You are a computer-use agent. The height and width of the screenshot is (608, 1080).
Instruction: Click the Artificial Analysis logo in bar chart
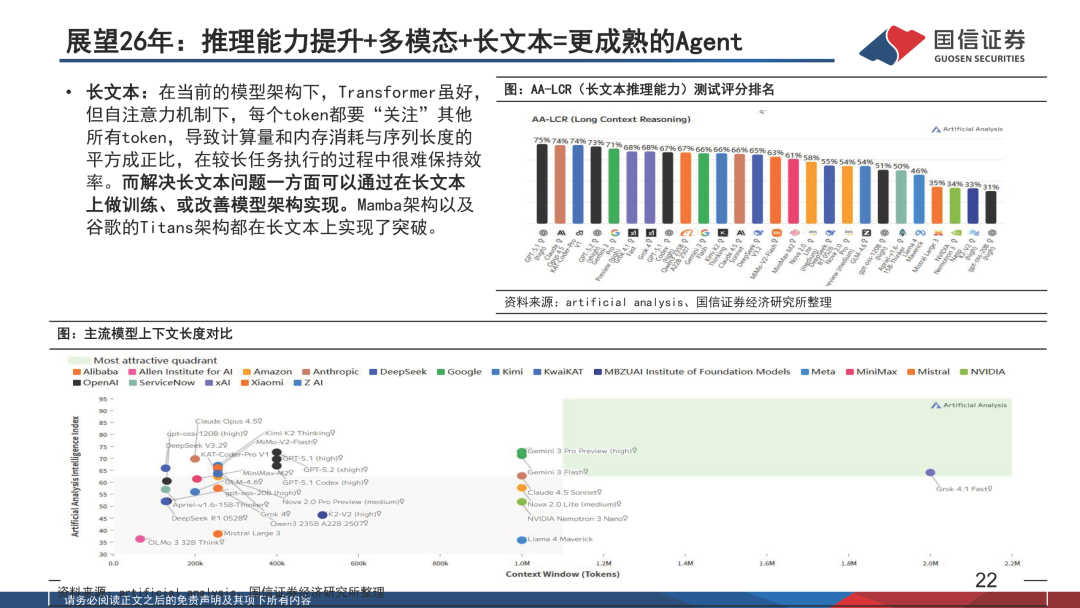pos(966,129)
